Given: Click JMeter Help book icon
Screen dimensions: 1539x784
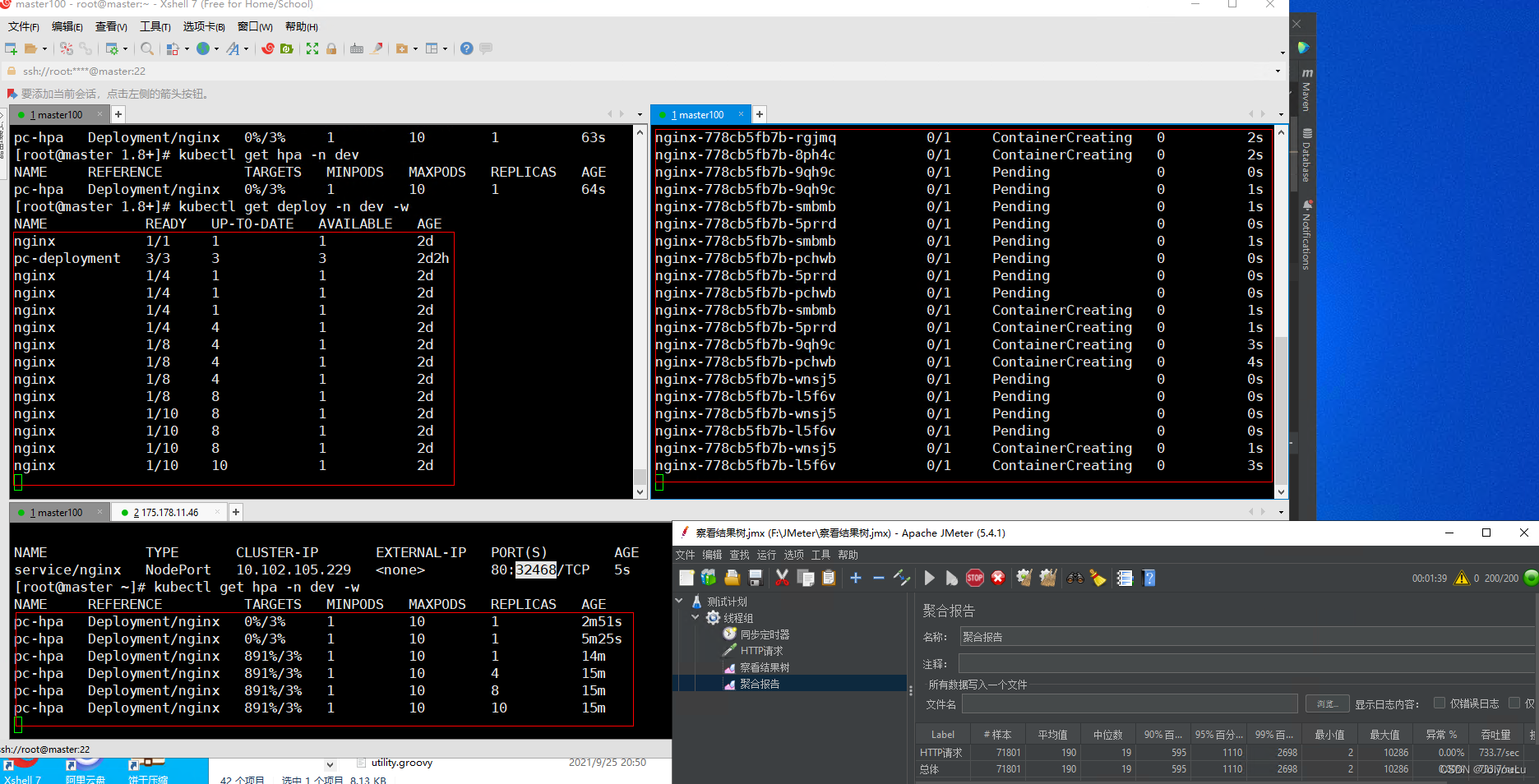Looking at the screenshot, I should (1149, 578).
